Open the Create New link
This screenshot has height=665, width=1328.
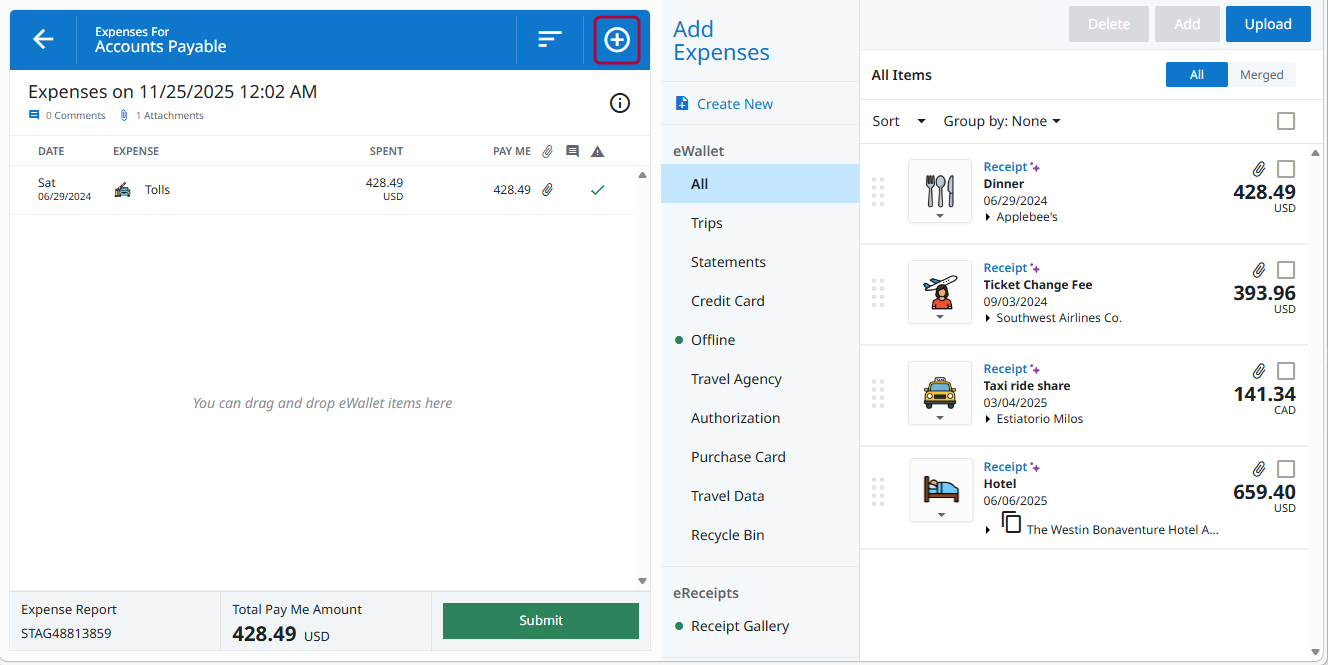(x=733, y=103)
